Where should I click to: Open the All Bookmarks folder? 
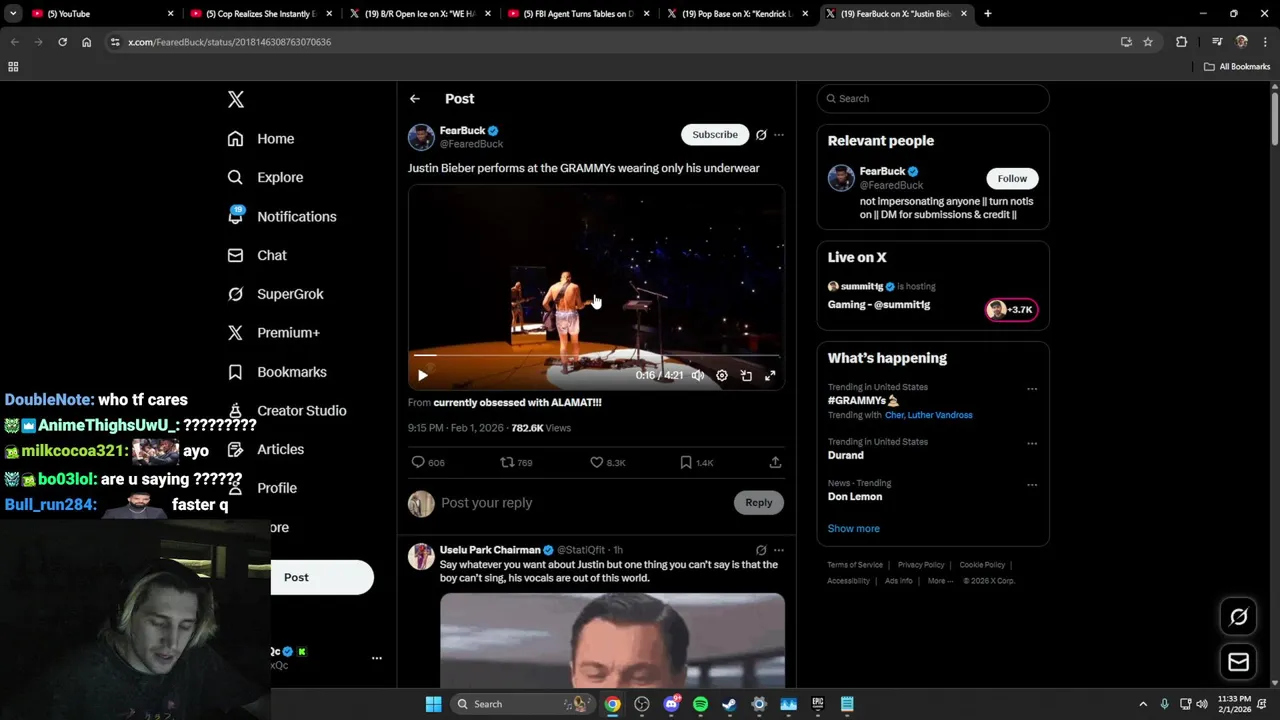click(x=1237, y=67)
